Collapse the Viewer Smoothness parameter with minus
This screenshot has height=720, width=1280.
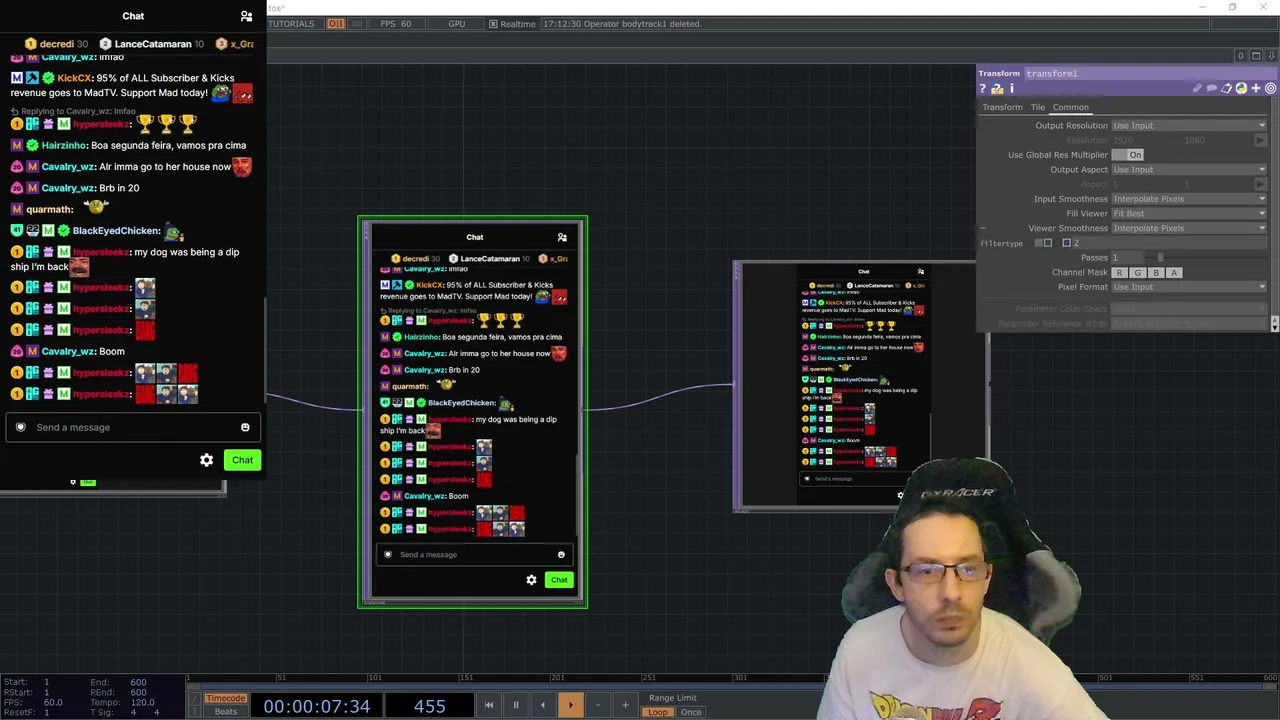point(983,229)
